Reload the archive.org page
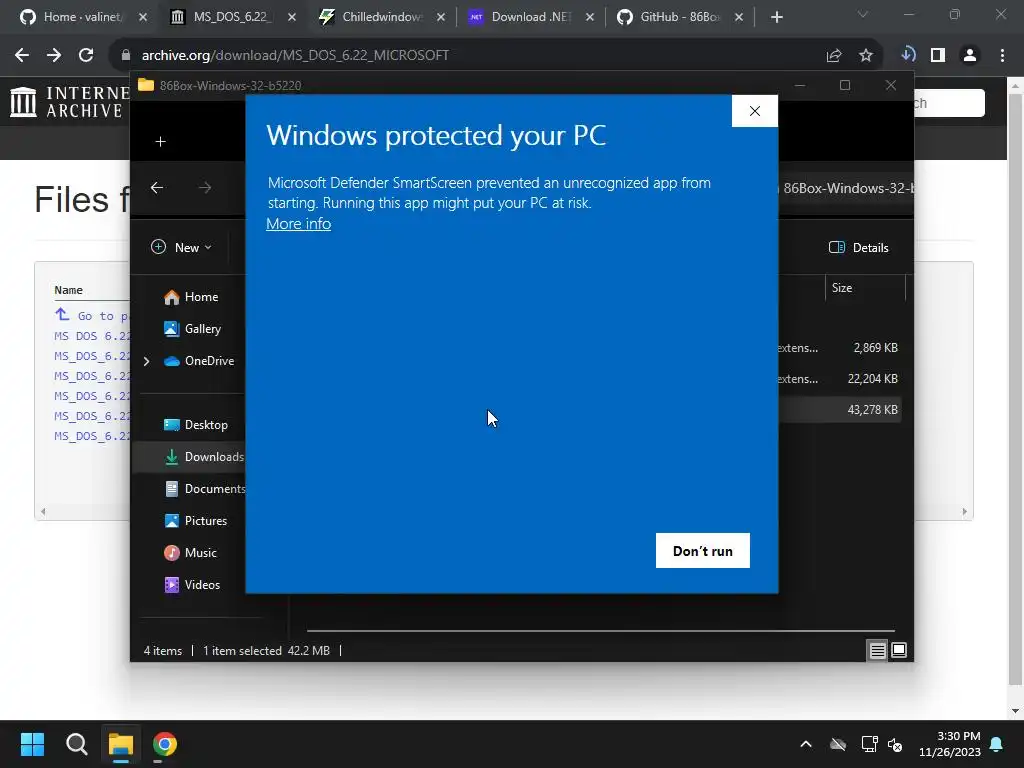The width and height of the screenshot is (1024, 768). 86,56
